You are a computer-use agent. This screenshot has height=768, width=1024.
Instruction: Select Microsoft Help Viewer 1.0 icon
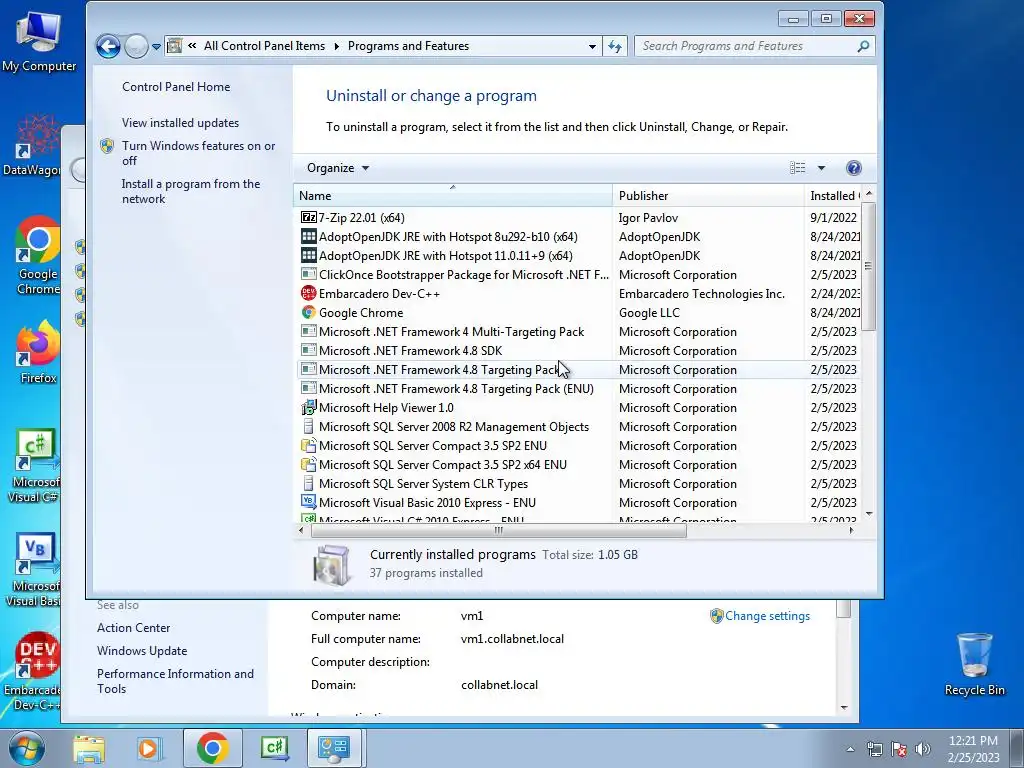(x=308, y=408)
